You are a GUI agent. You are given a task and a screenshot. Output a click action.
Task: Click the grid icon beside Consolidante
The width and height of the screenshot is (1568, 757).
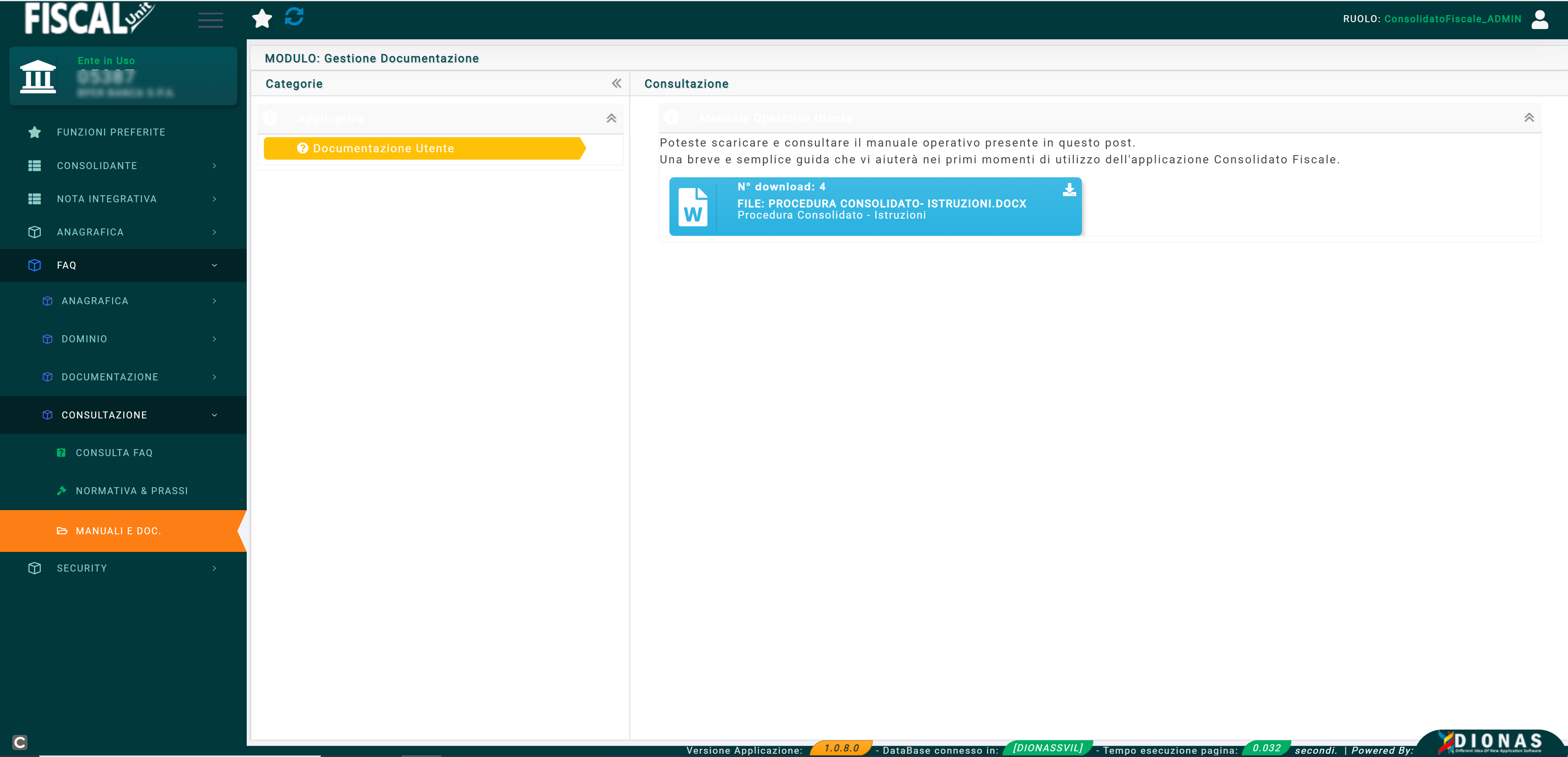coord(35,166)
